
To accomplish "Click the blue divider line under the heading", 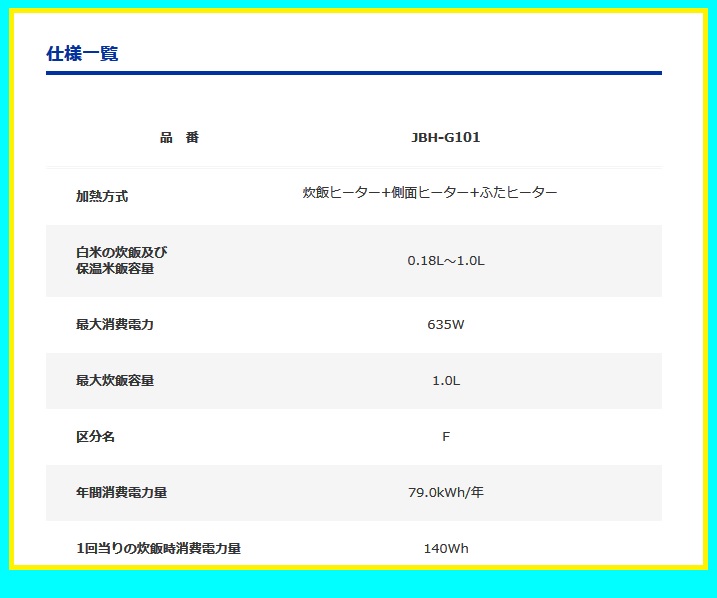I will (x=353, y=73).
